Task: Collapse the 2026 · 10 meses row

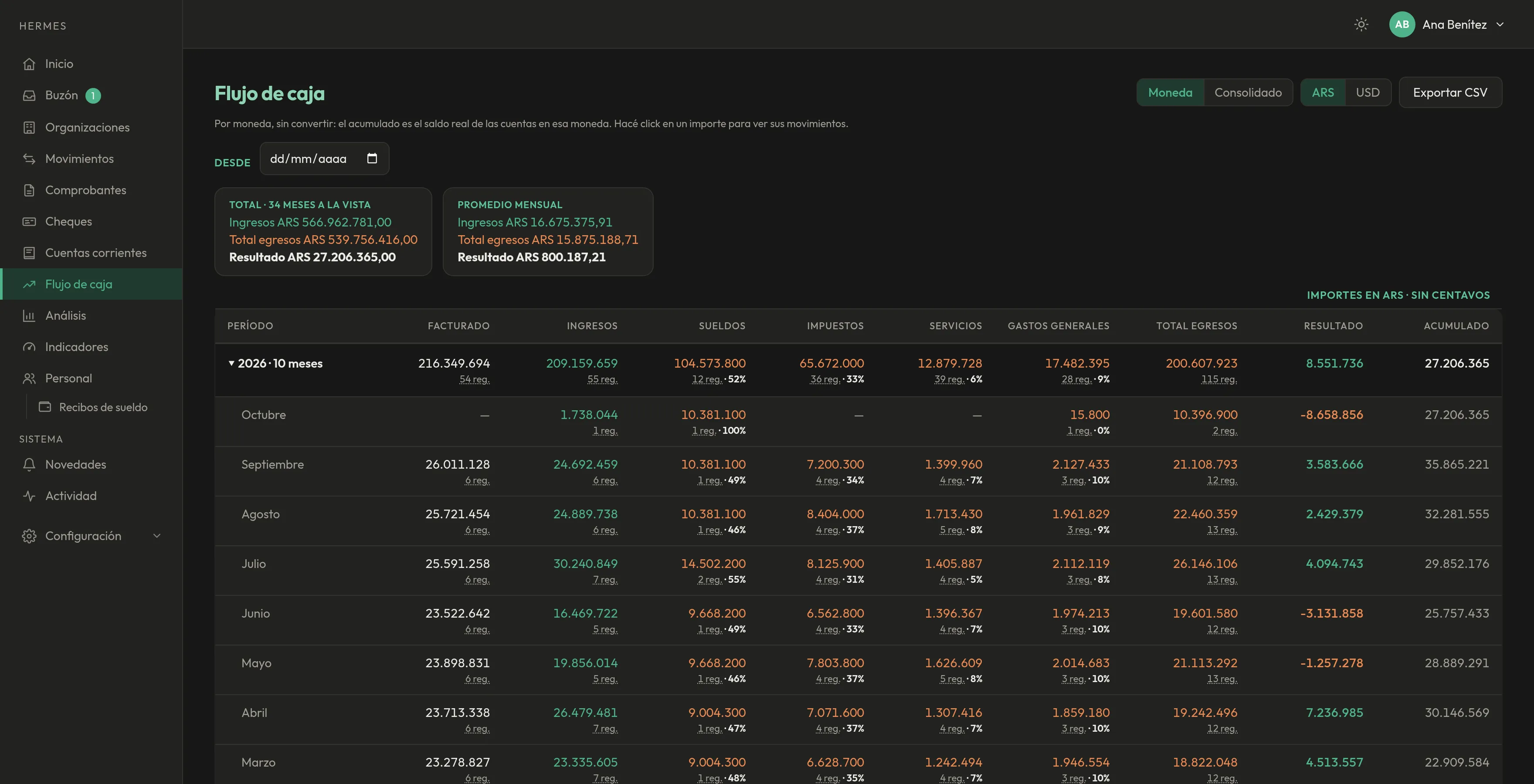Action: pyautogui.click(x=232, y=363)
